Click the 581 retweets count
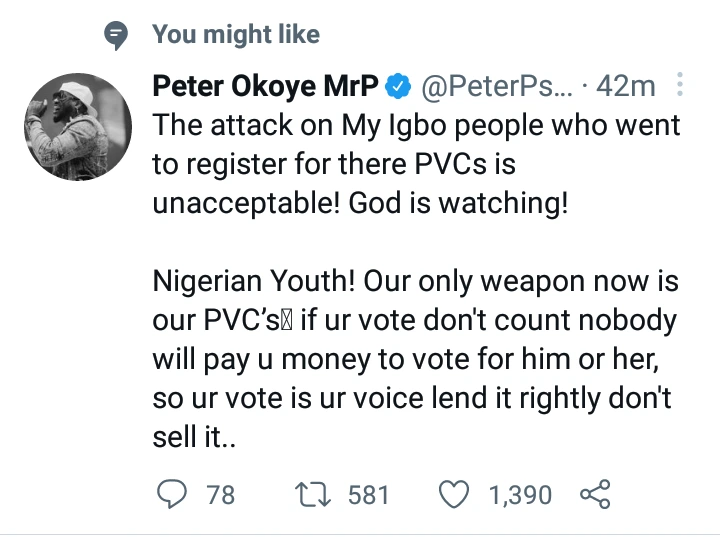The image size is (720, 540). (368, 494)
